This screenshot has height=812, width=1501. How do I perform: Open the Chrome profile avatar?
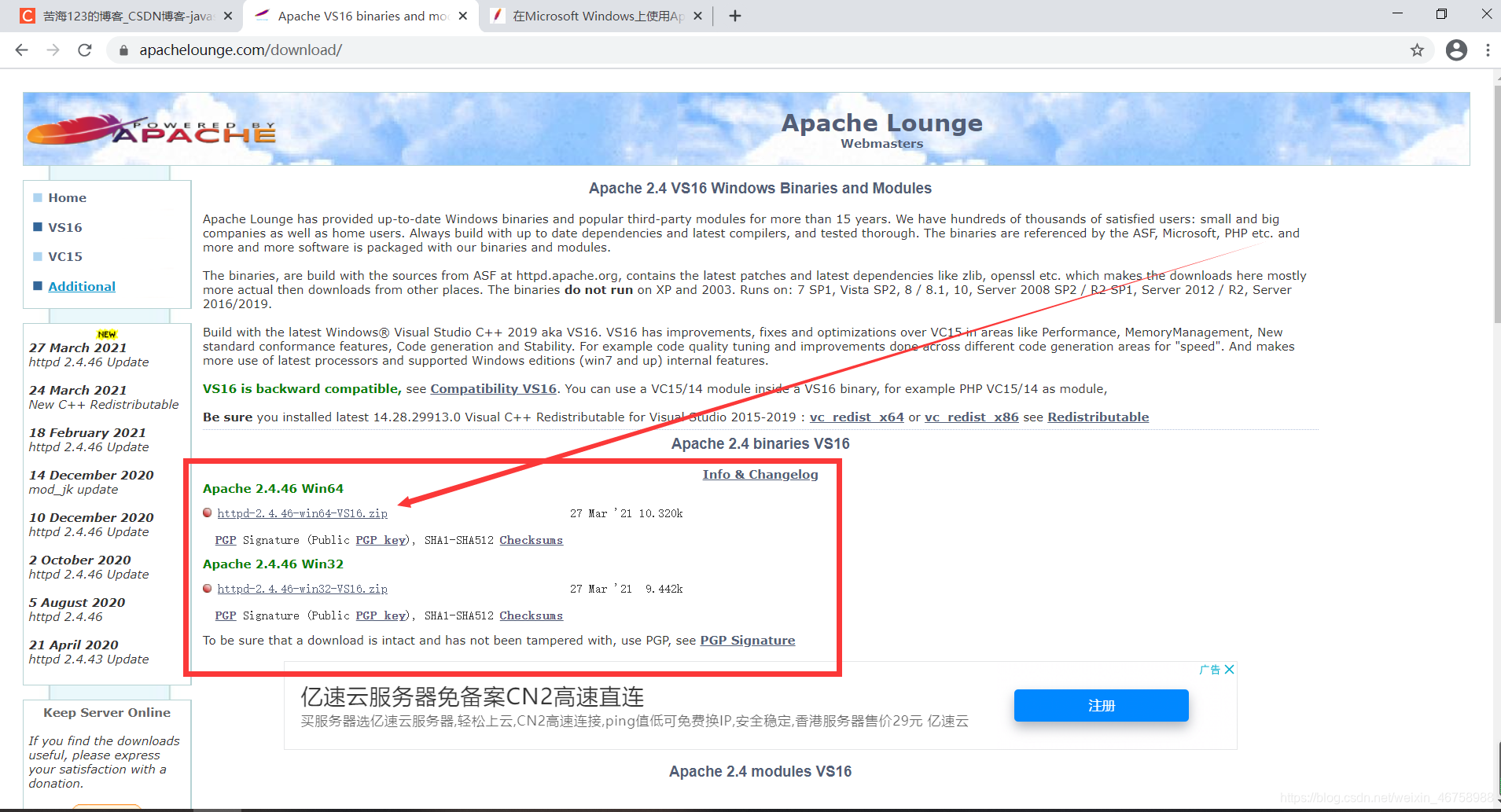[1456, 50]
